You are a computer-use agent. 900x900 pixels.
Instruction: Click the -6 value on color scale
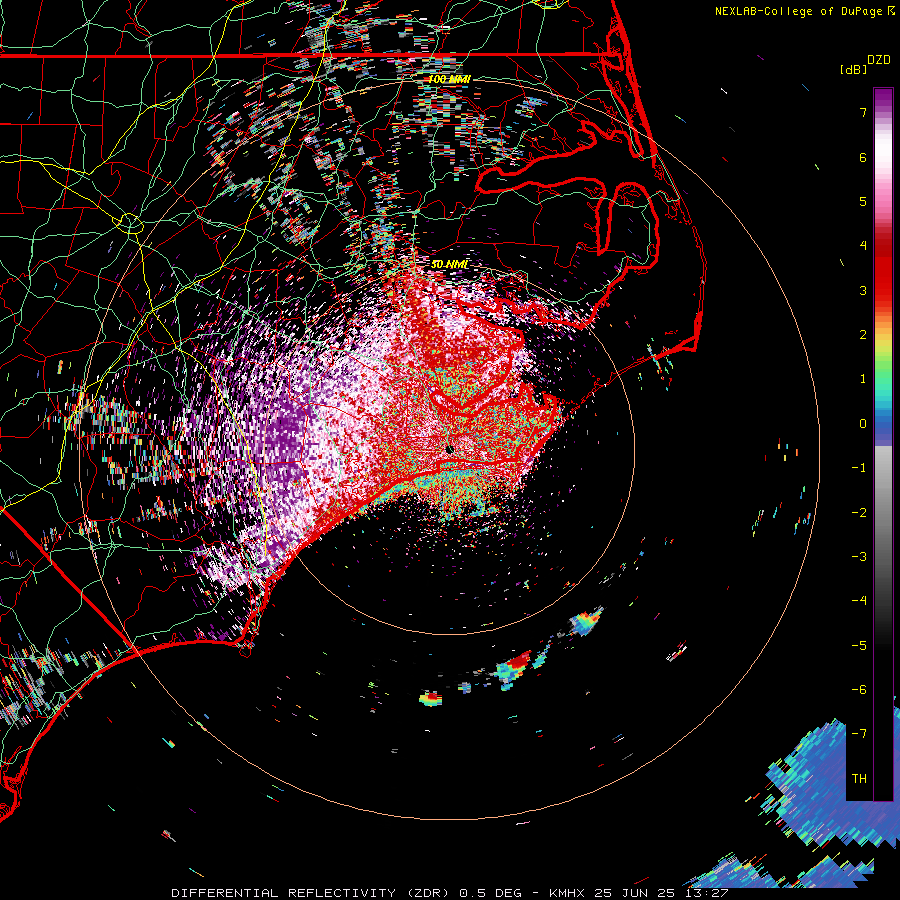(x=859, y=690)
